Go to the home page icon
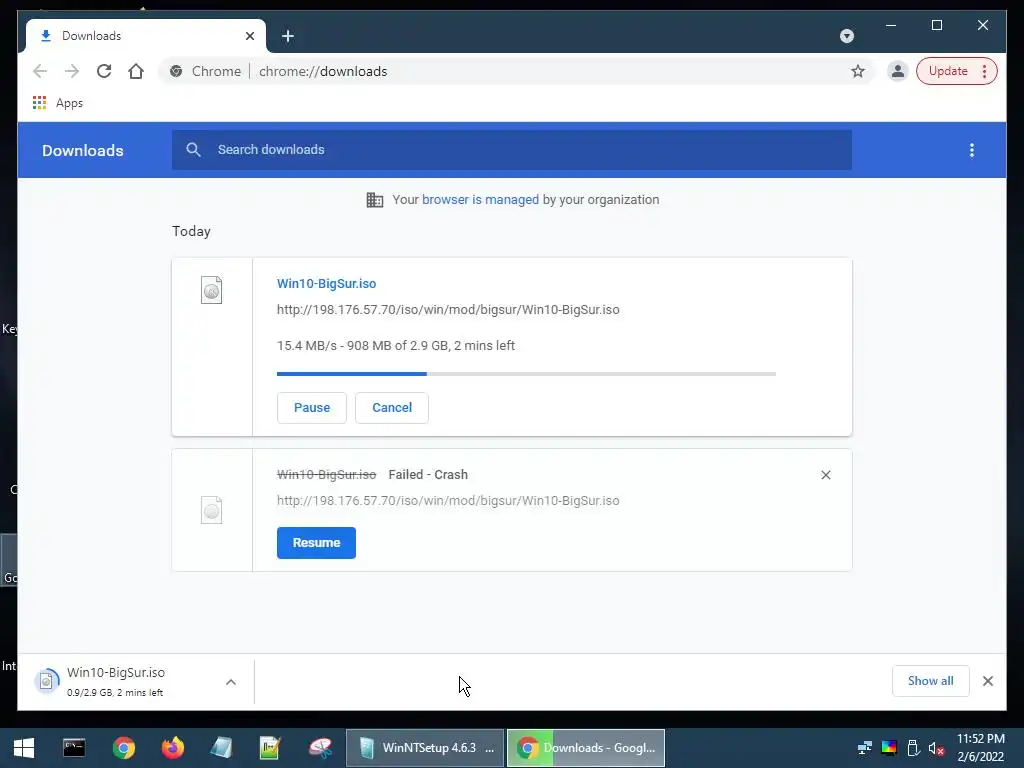 pyautogui.click(x=136, y=71)
